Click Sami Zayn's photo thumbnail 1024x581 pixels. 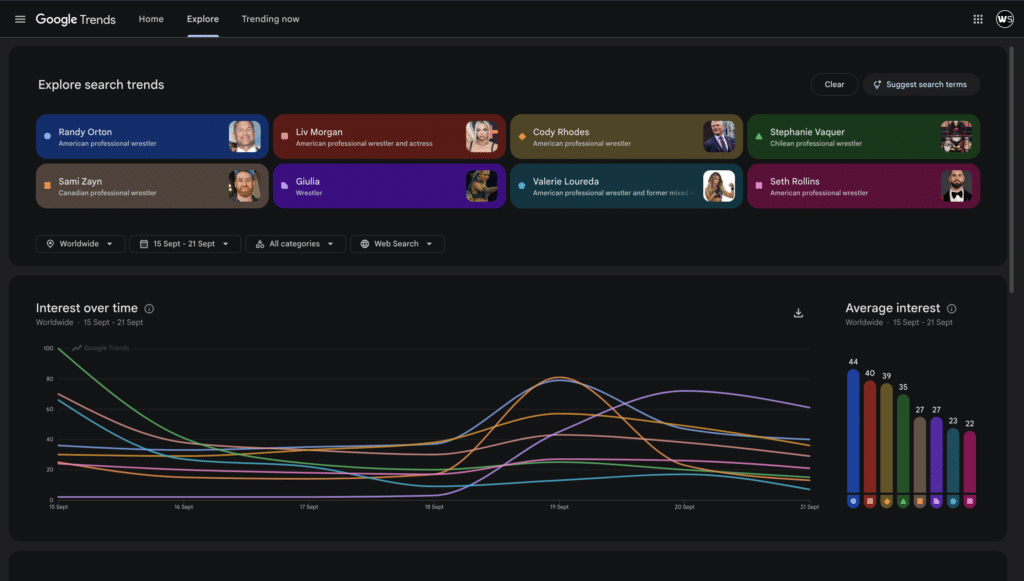[245, 186]
